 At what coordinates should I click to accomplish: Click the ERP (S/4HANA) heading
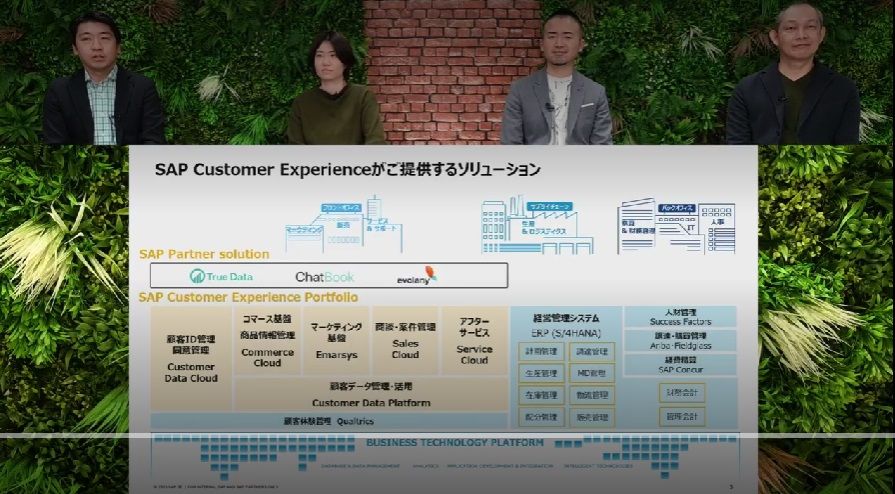566,334
